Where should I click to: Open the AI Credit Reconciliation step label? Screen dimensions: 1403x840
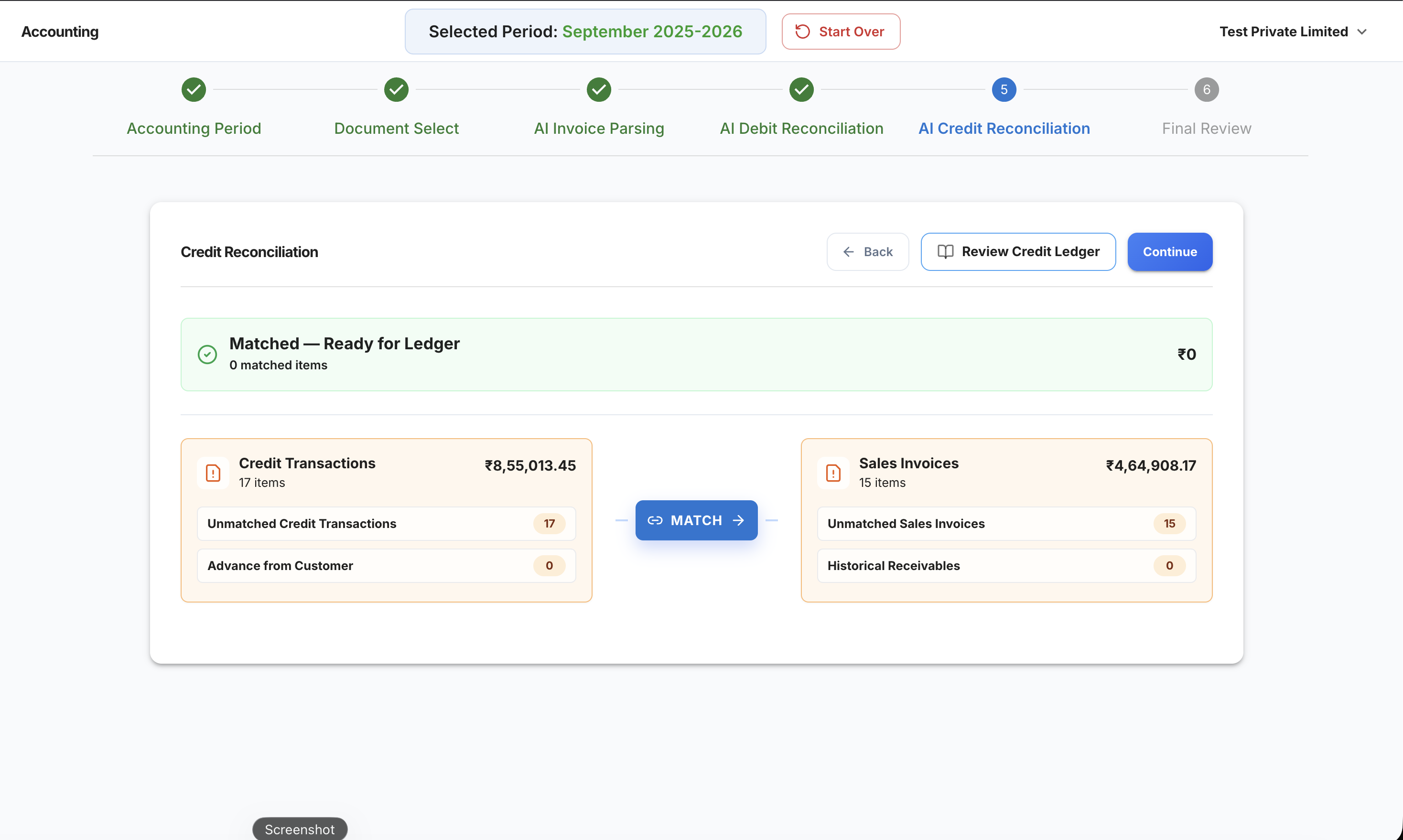(1004, 129)
